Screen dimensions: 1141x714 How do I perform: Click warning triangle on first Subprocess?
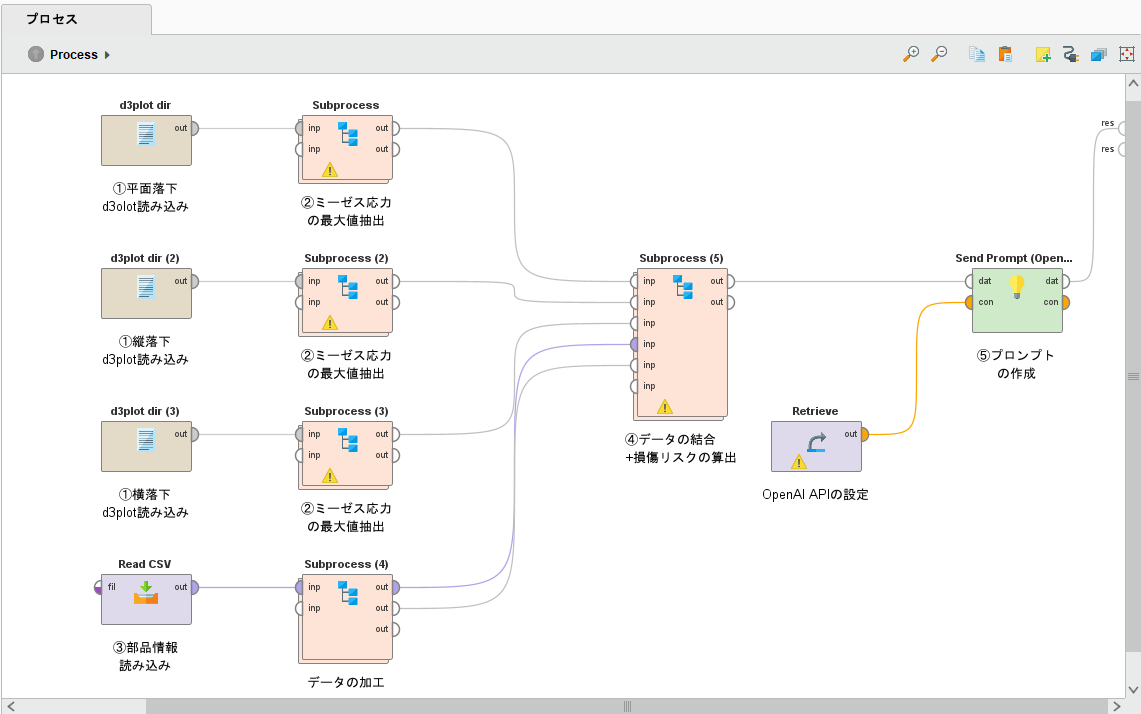(330, 170)
